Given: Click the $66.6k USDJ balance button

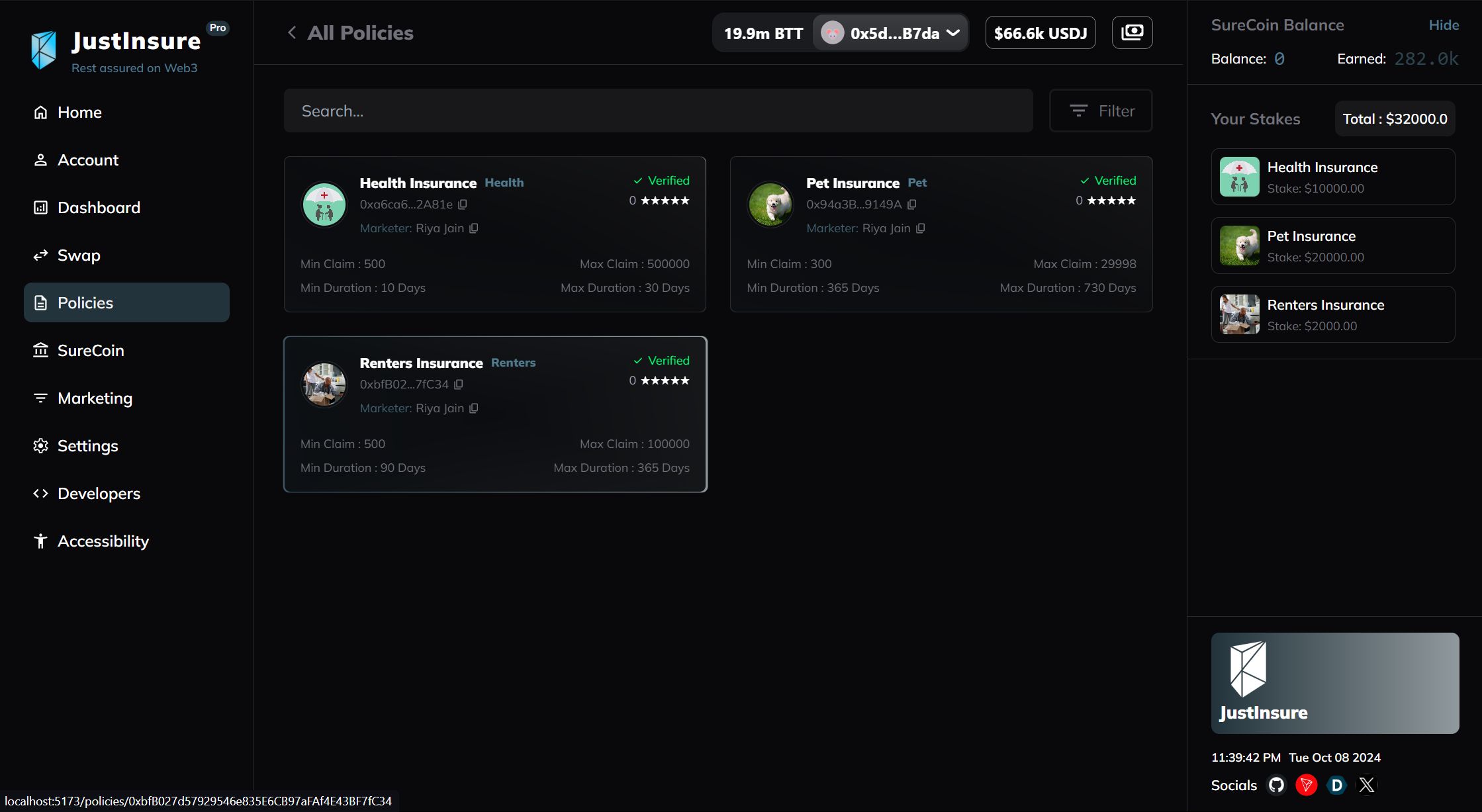Looking at the screenshot, I should [1040, 33].
